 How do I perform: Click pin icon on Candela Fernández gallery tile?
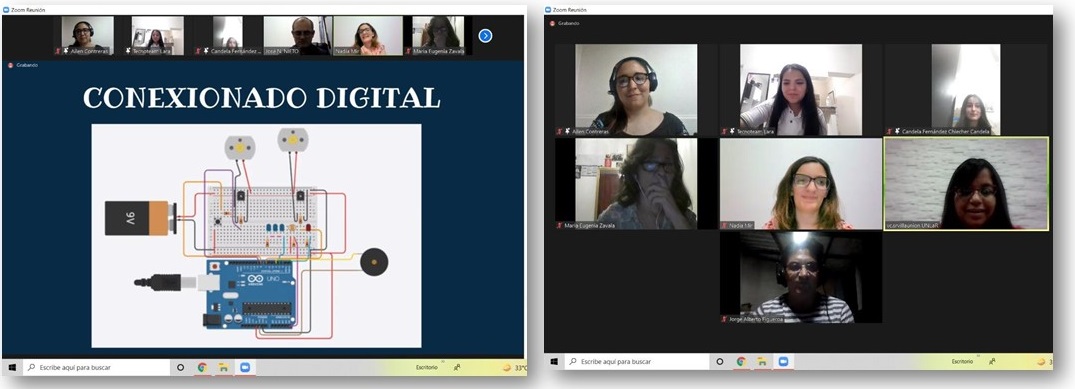pos(897,131)
